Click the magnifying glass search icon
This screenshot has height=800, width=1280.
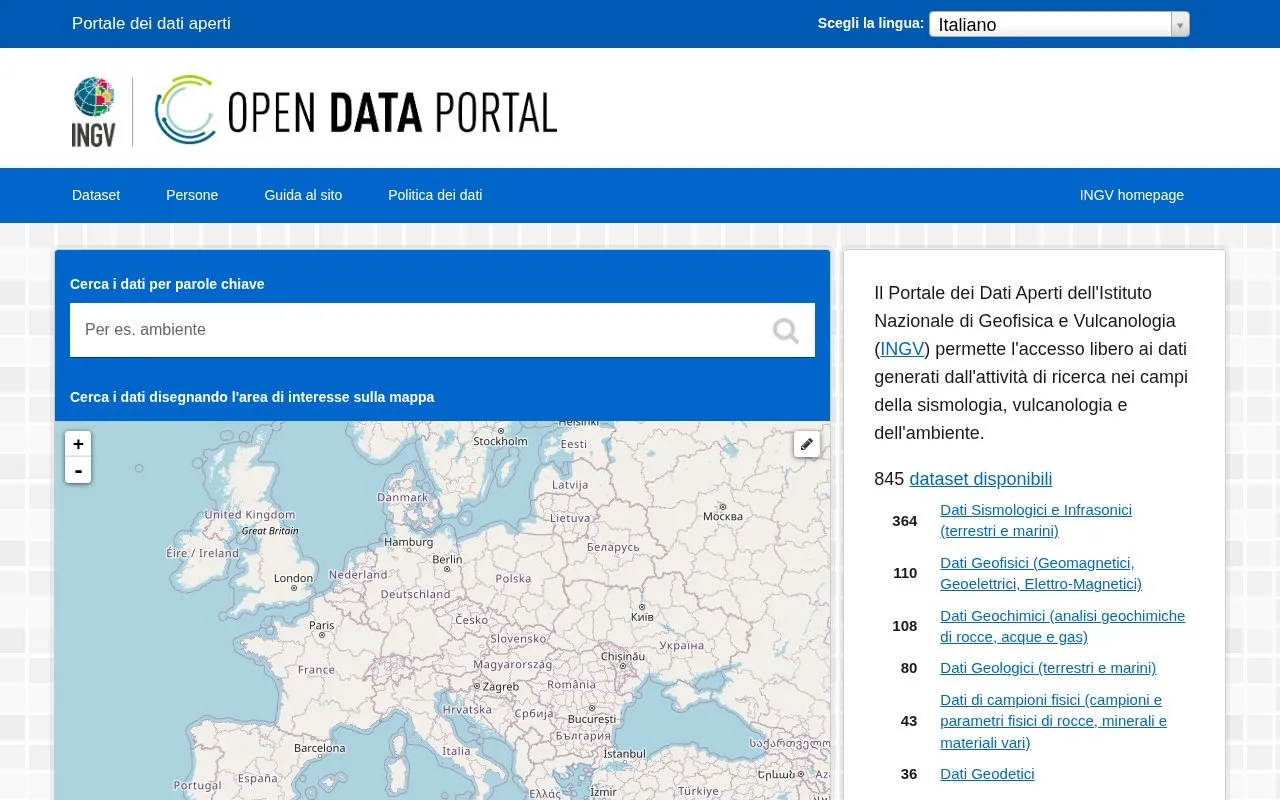click(786, 331)
